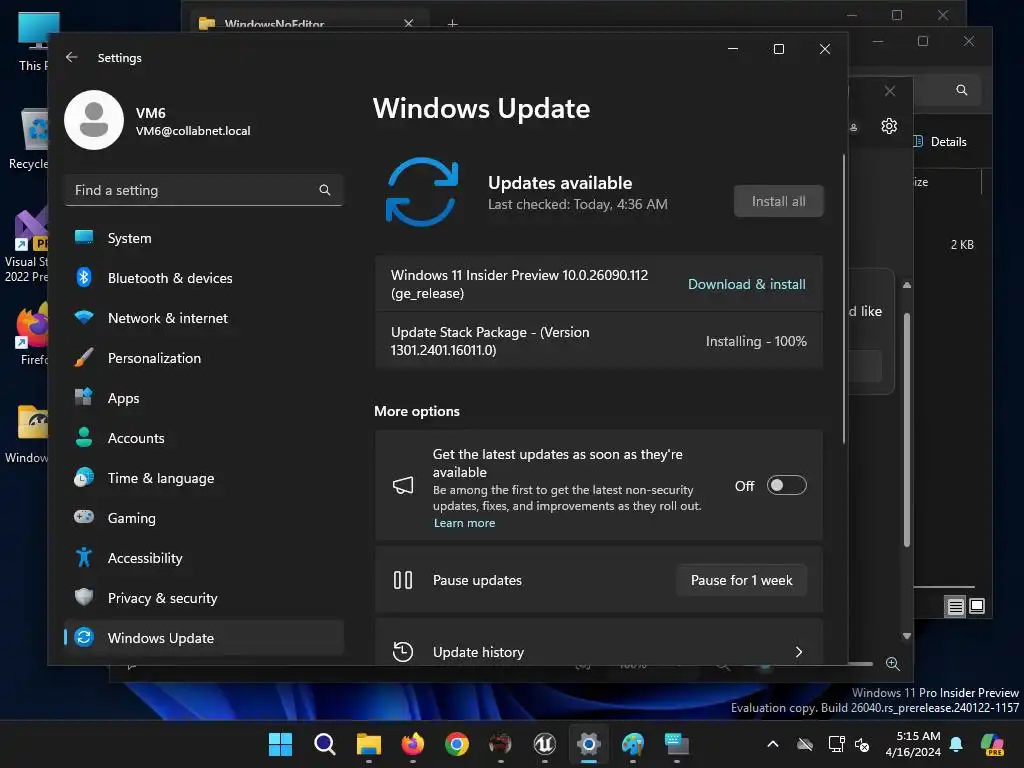Click the Gaming controller icon
Viewport: 1024px width, 768px height.
(84, 517)
